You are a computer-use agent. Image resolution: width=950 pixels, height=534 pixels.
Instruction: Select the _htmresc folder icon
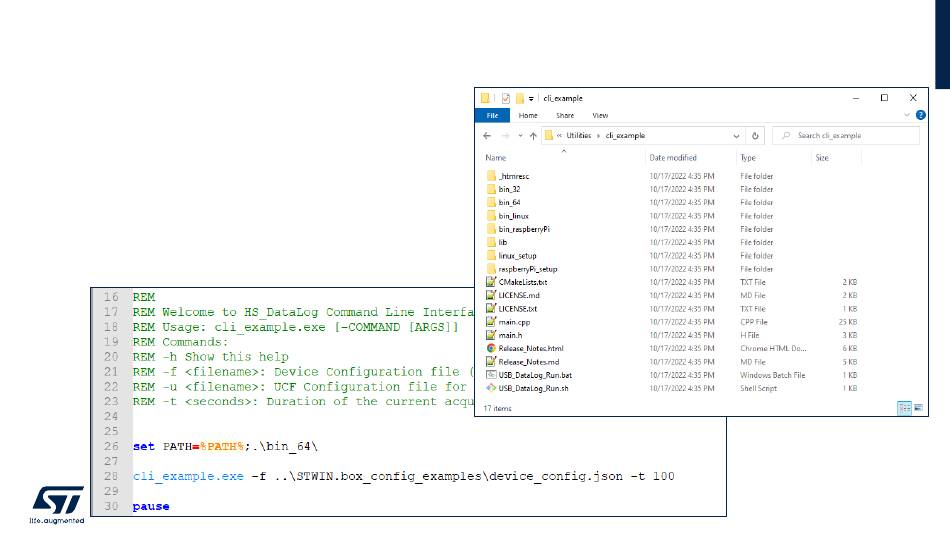point(491,176)
